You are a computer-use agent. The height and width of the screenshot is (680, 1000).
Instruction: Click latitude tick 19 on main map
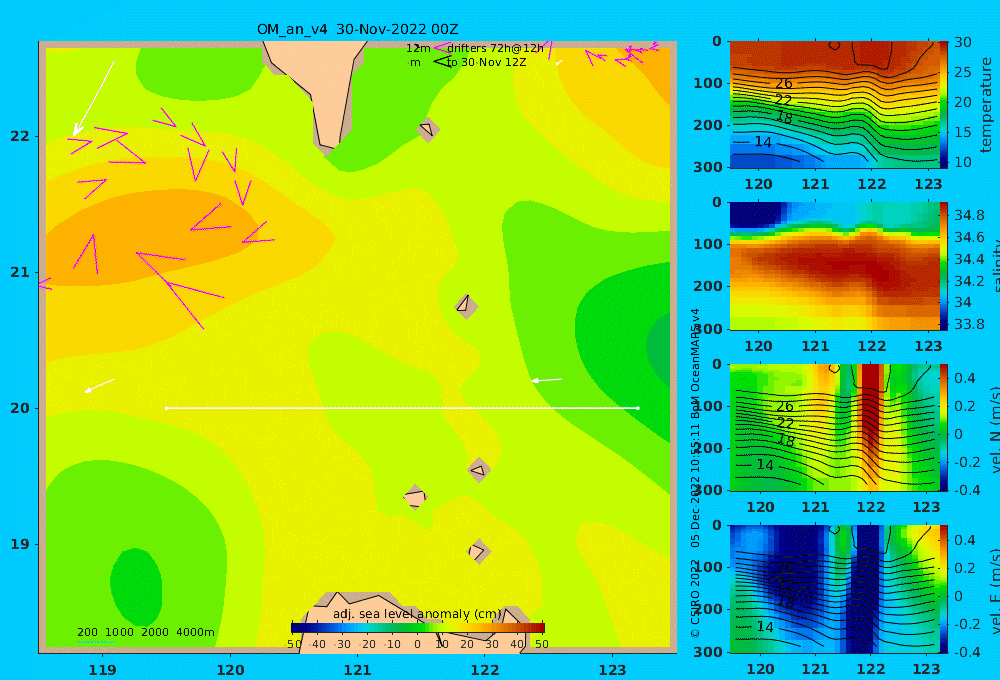20,544
